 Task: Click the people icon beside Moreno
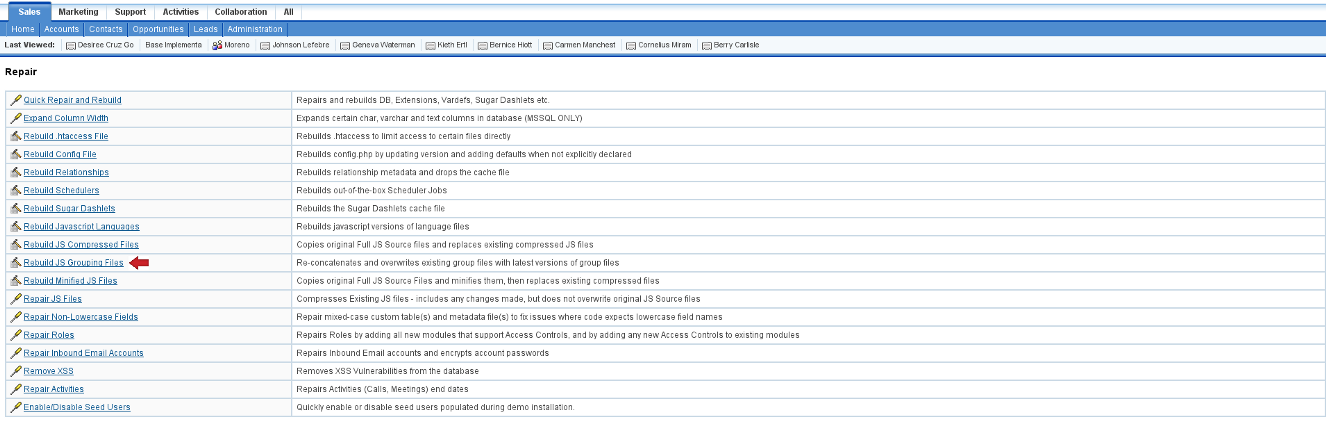(x=216, y=46)
